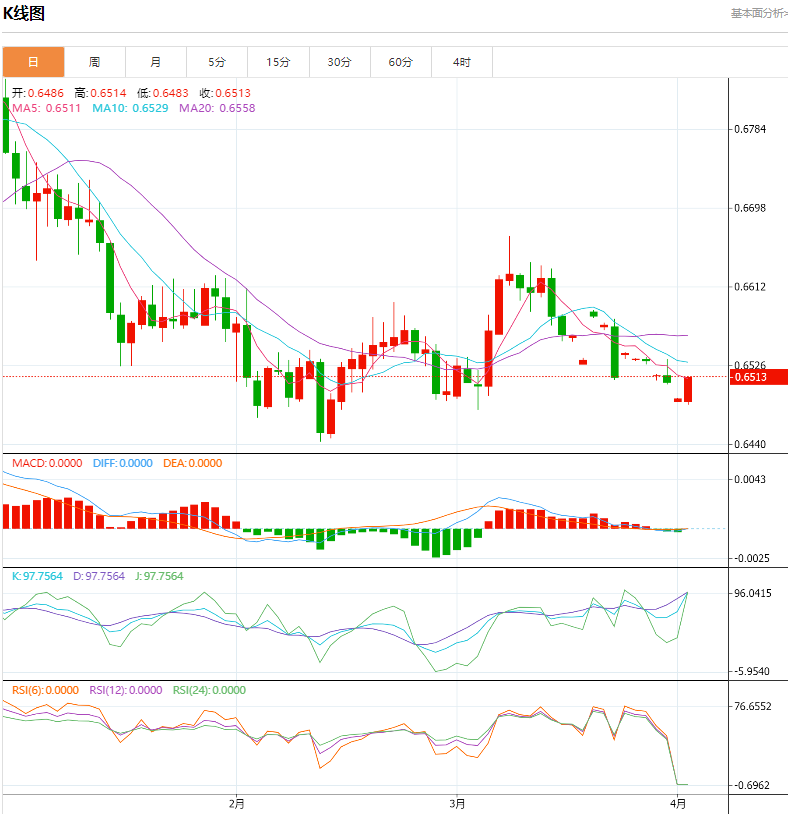
Task: Click the DEA indicator label
Action: pyautogui.click(x=190, y=463)
